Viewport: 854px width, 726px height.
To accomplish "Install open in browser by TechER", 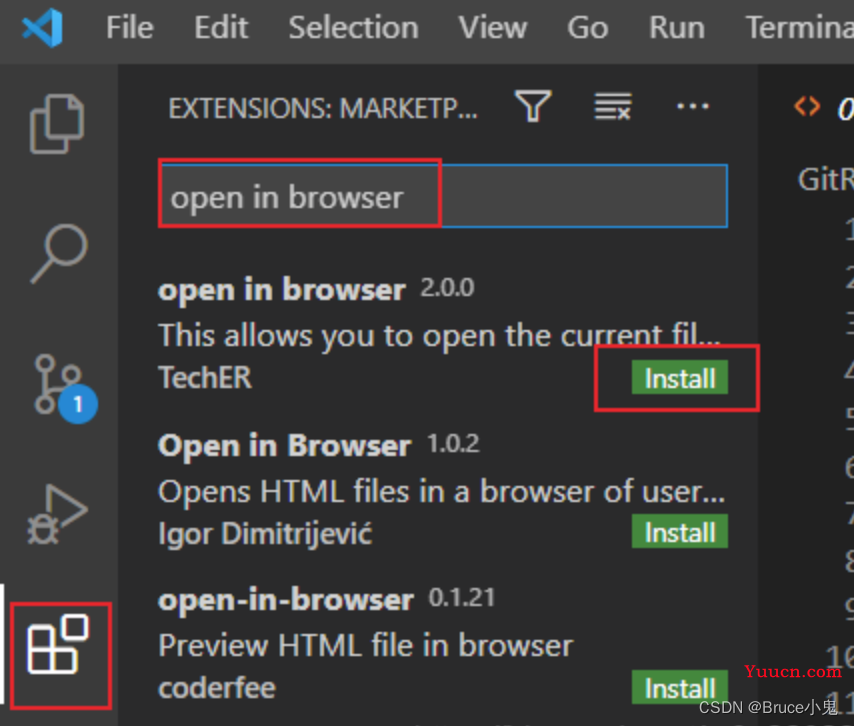I will [680, 377].
